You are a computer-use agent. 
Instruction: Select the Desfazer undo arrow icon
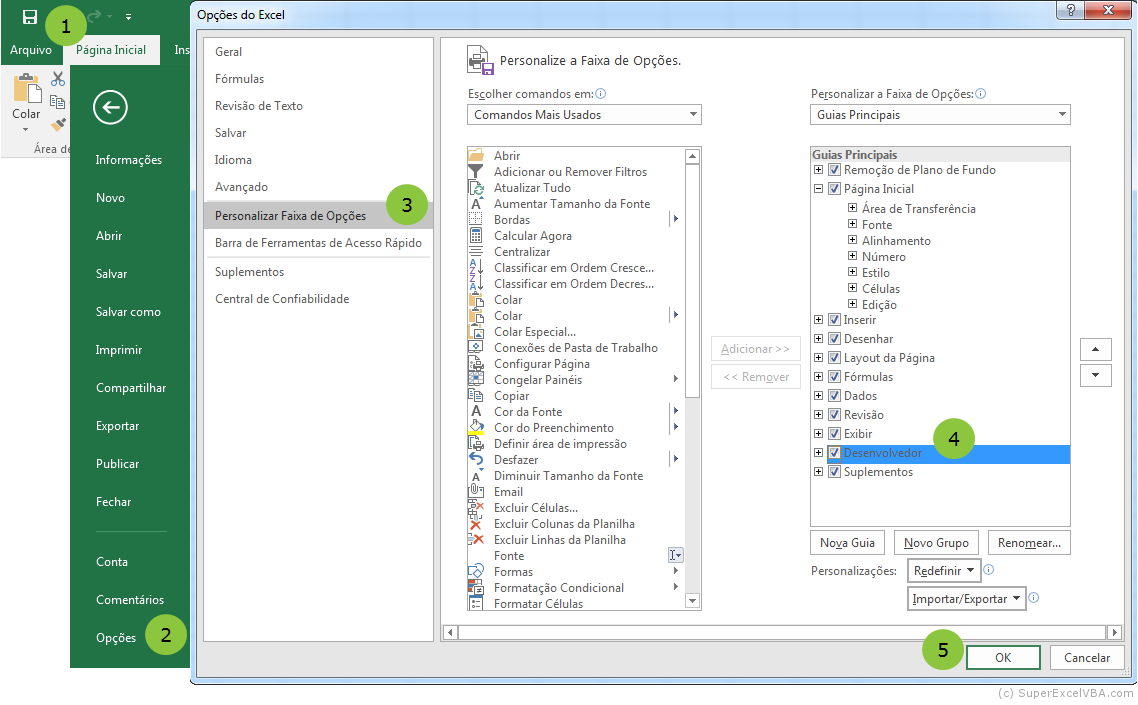click(476, 459)
